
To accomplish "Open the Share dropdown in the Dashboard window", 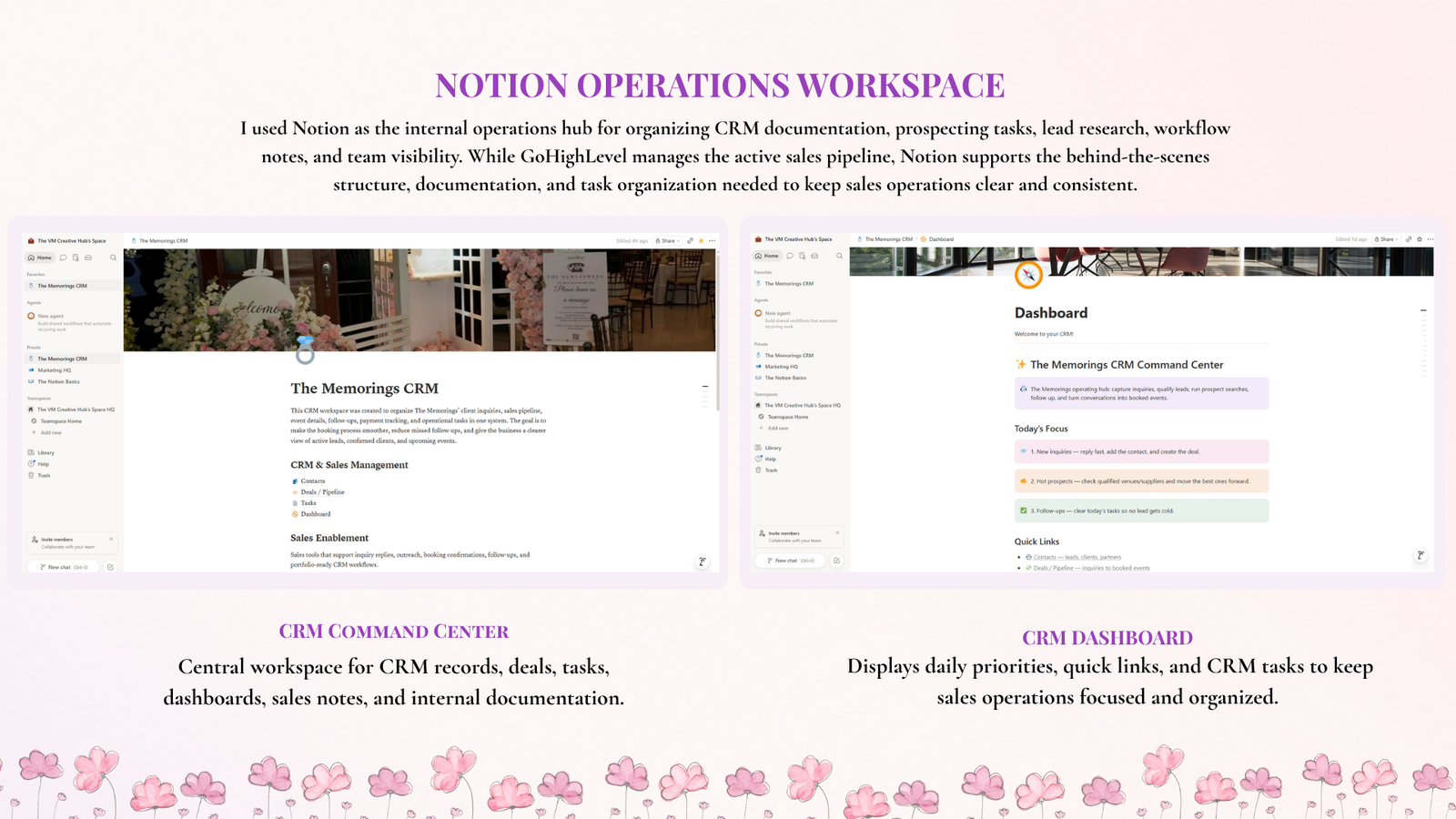I will tap(1387, 239).
